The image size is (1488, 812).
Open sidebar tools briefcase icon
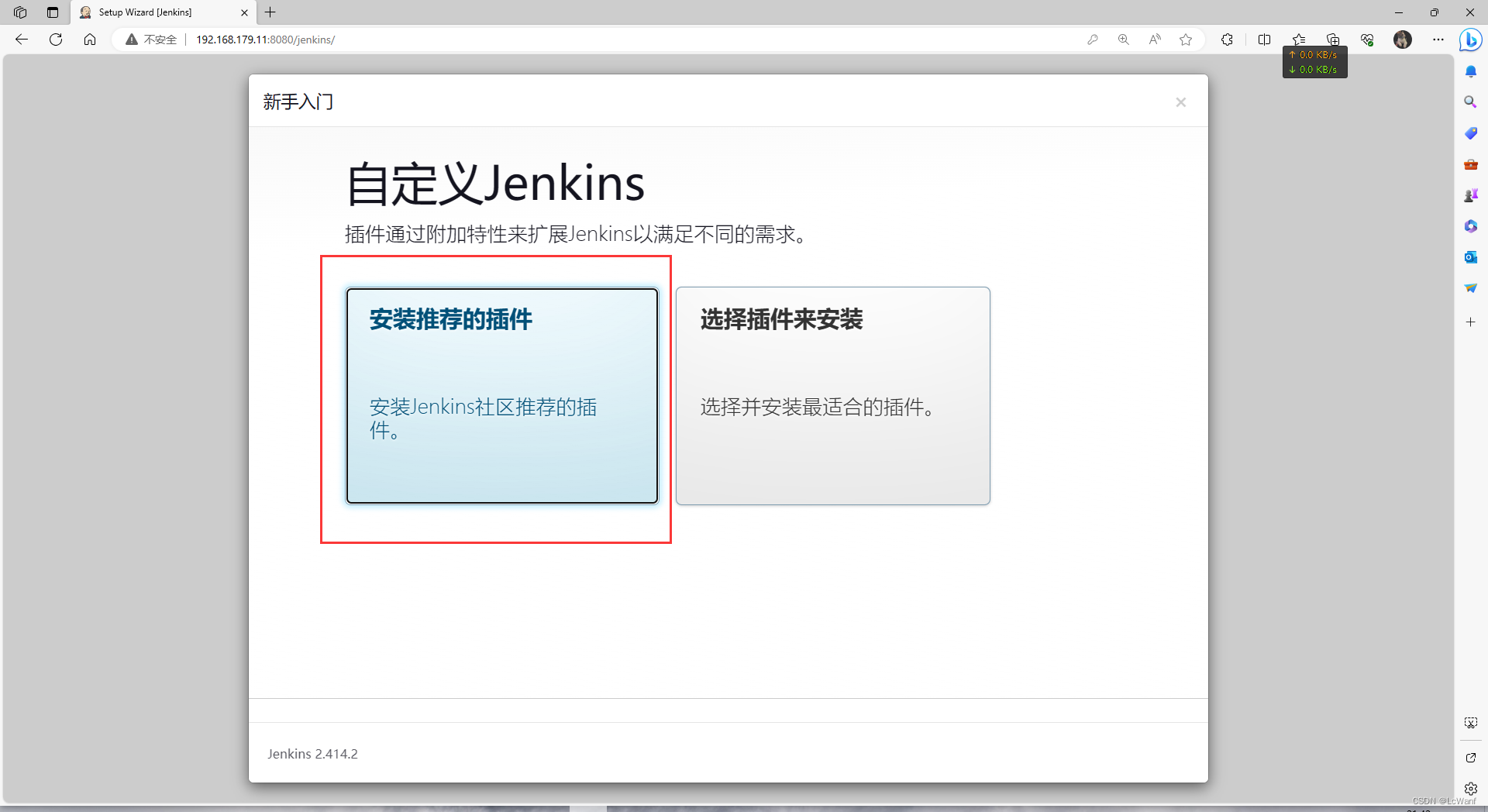click(1471, 164)
